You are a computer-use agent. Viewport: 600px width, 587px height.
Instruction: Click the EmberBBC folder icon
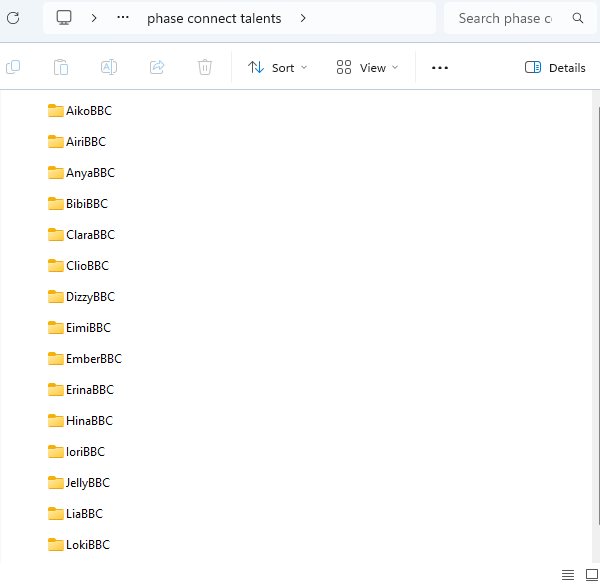pyautogui.click(x=56, y=359)
